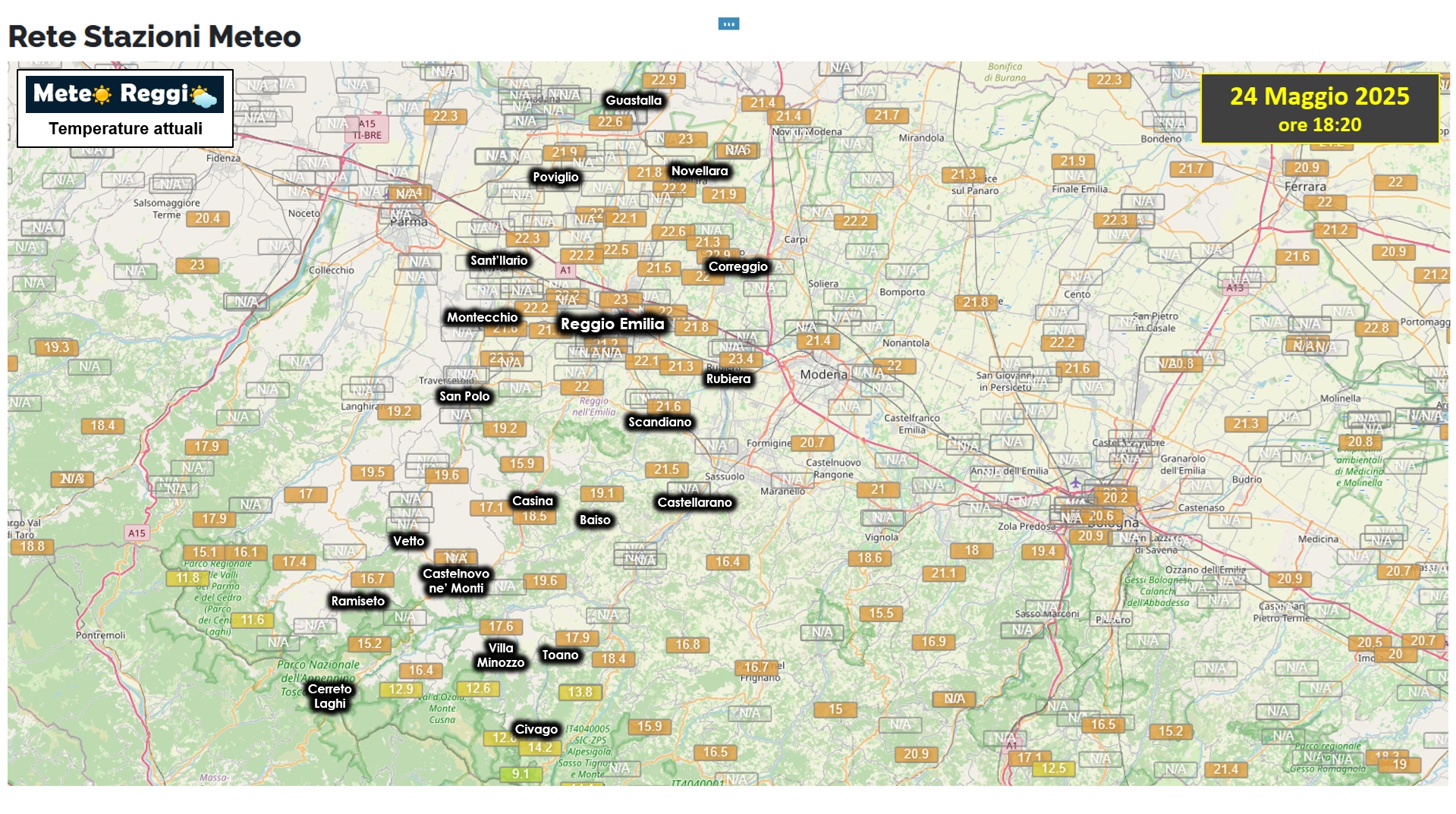Open the 14.2 marker below Civago
This screenshot has width=1456, height=814.
click(540, 747)
